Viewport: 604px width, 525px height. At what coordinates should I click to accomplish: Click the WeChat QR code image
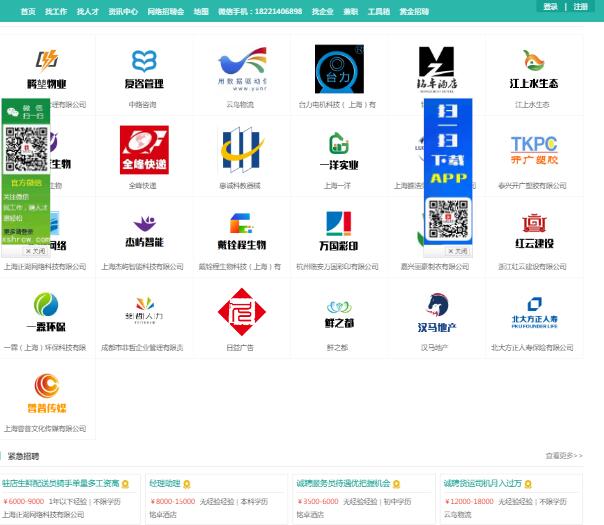[x=26, y=149]
